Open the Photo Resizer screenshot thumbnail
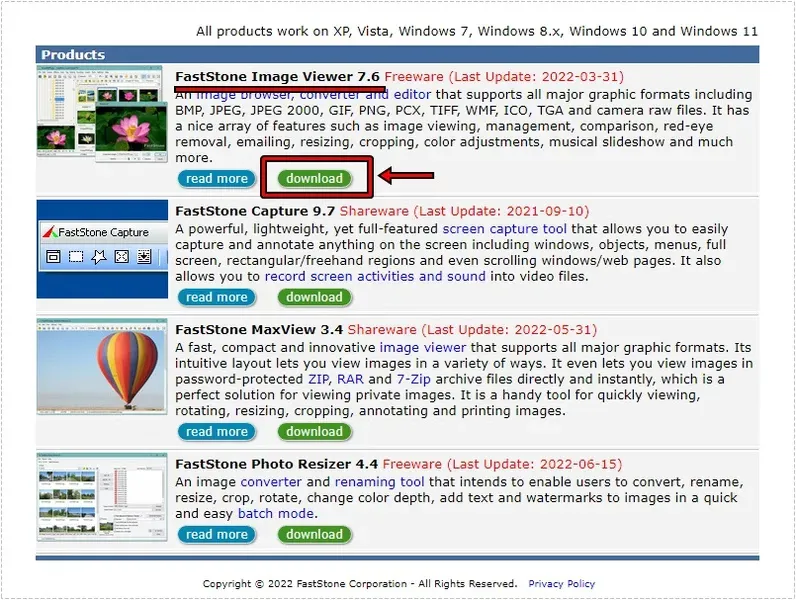 coord(102,497)
